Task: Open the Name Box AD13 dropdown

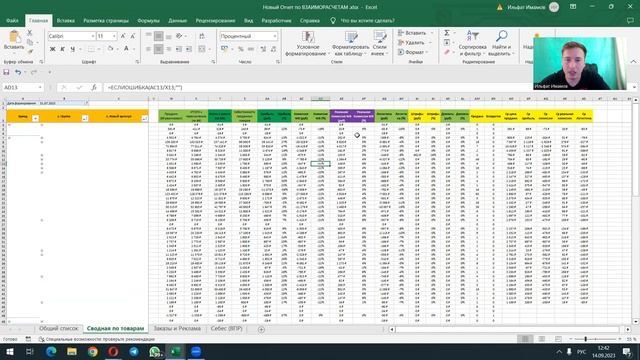Action: pos(40,87)
